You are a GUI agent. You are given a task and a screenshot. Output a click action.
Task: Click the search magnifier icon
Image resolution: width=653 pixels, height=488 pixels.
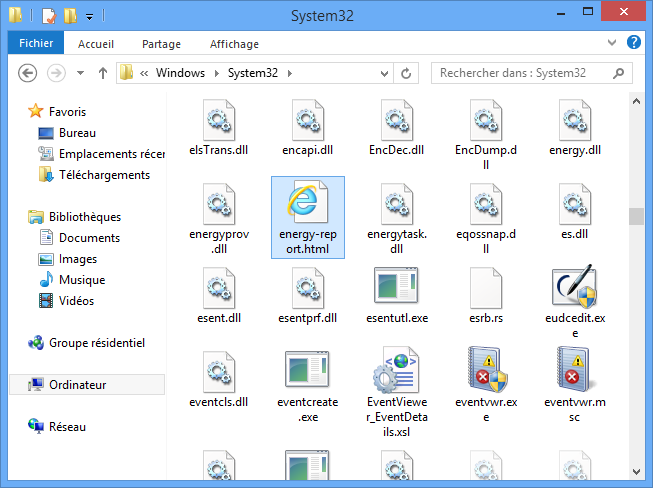[x=619, y=73]
